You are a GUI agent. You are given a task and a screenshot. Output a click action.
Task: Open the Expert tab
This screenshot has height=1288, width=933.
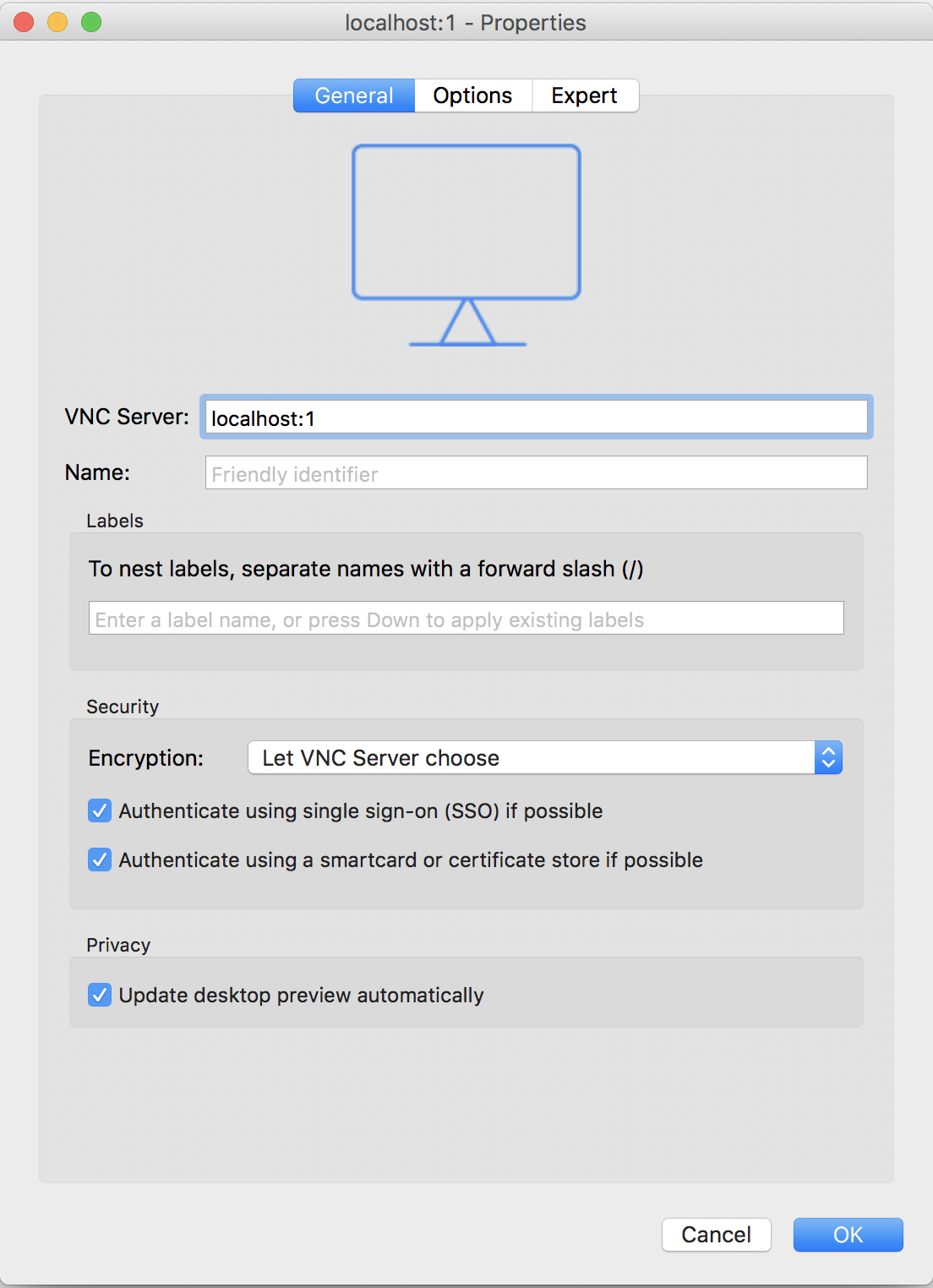(x=584, y=96)
